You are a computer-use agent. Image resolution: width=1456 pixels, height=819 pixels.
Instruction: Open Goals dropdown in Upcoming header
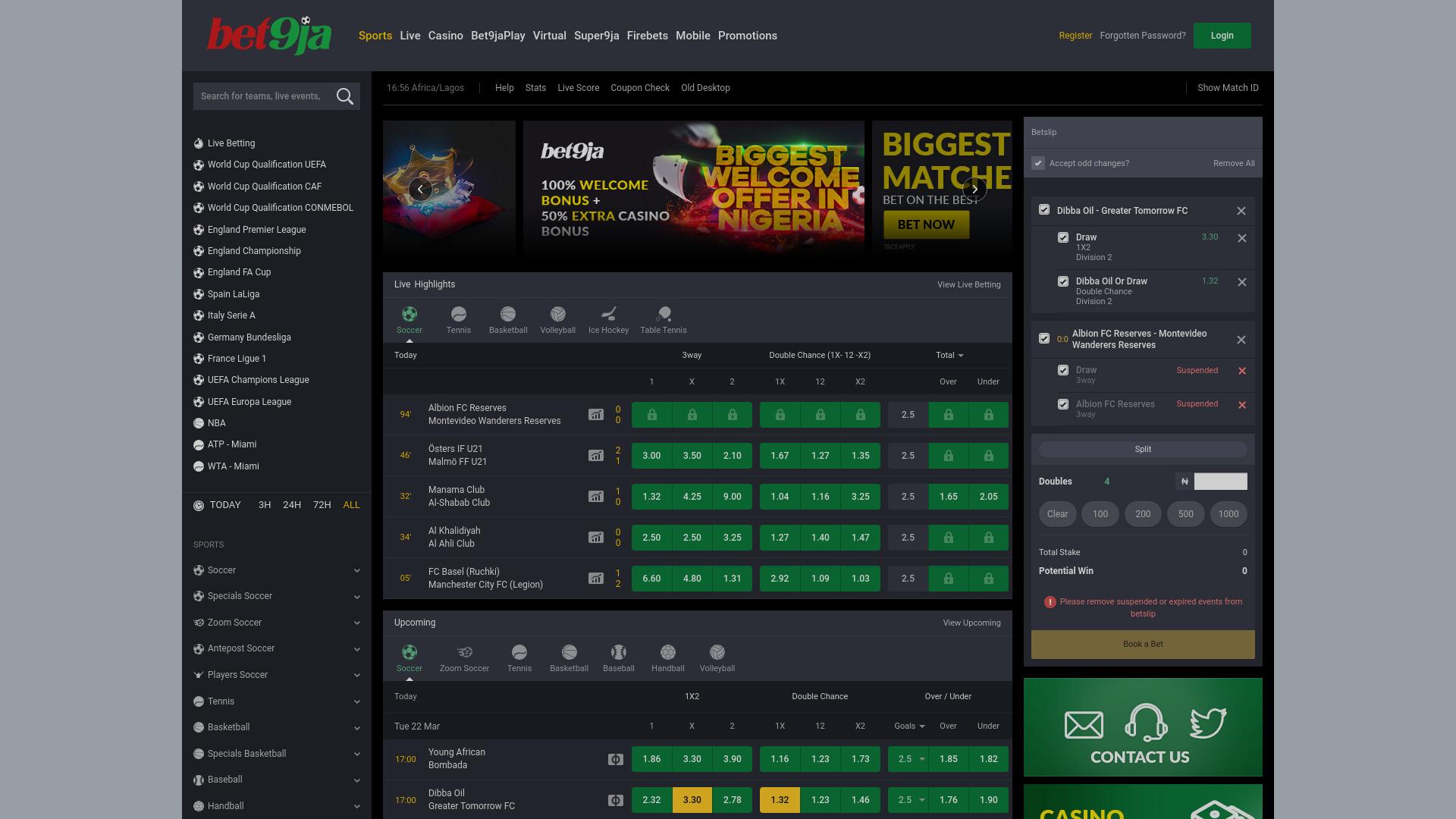(x=909, y=726)
